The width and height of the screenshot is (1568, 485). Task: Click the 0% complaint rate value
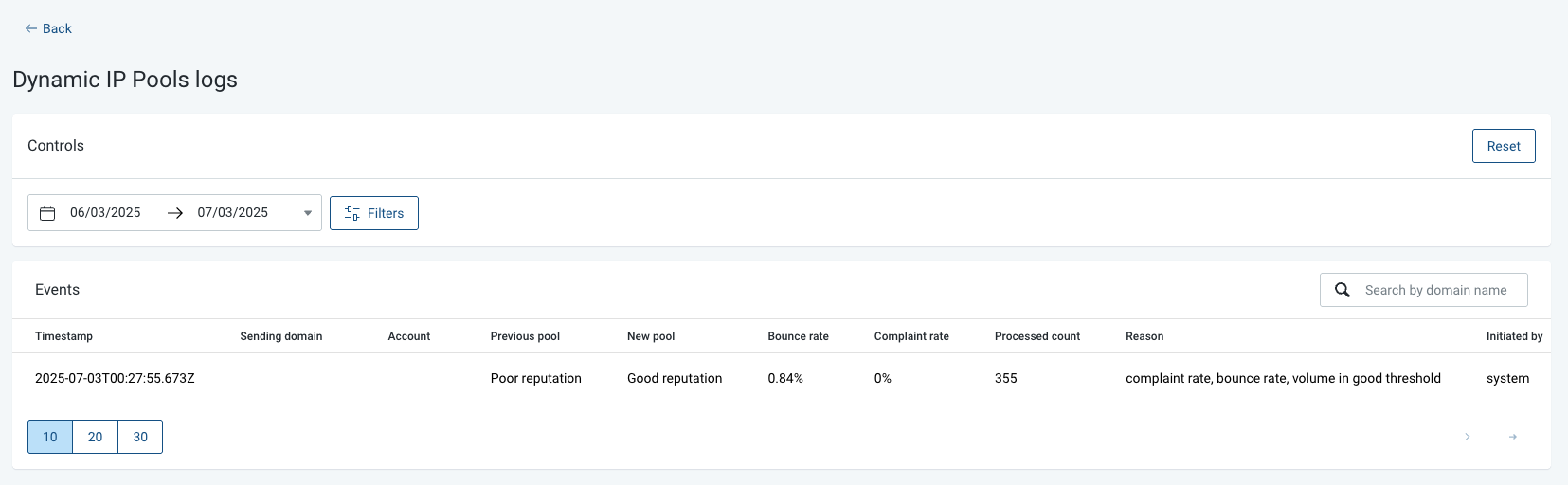882,378
